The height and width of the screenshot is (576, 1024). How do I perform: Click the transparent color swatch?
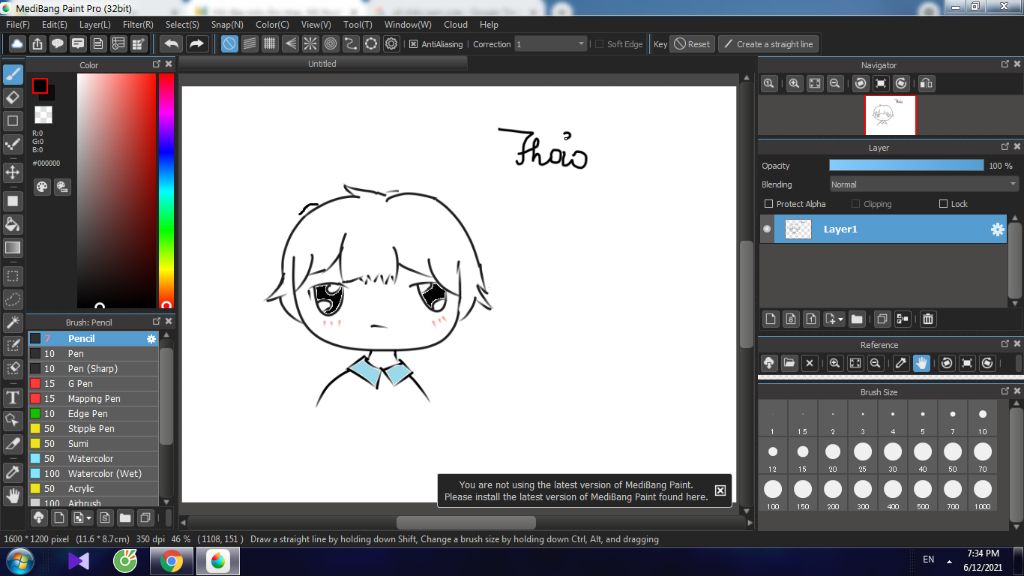click(43, 115)
